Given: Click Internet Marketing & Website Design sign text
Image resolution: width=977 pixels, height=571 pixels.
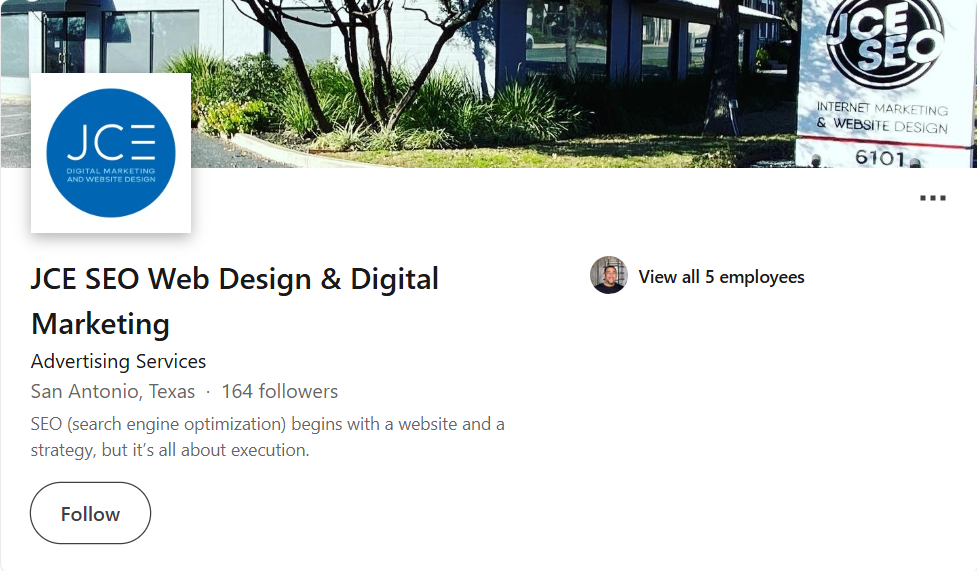Looking at the screenshot, I should click(882, 116).
